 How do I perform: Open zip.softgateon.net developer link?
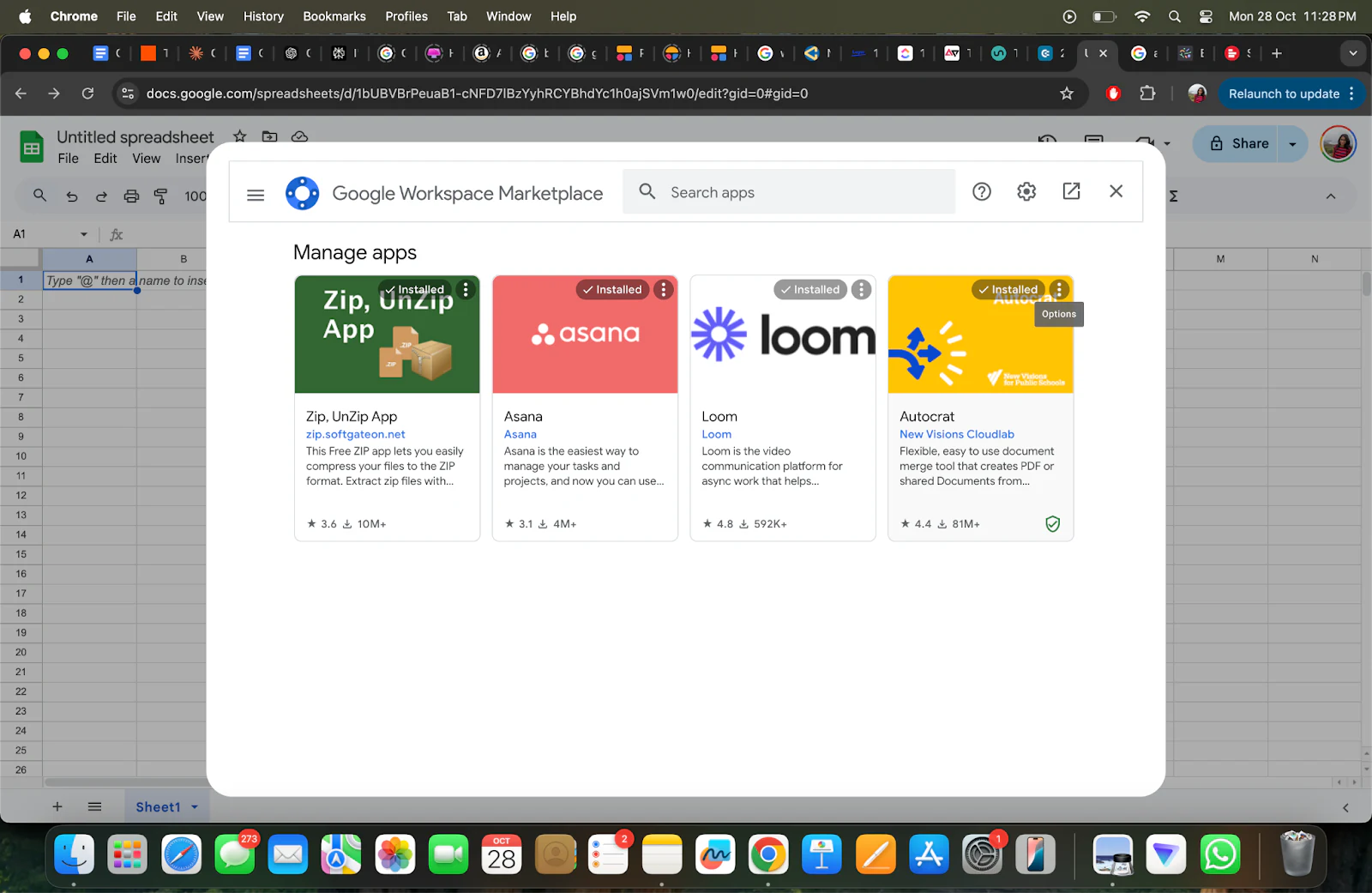click(355, 434)
